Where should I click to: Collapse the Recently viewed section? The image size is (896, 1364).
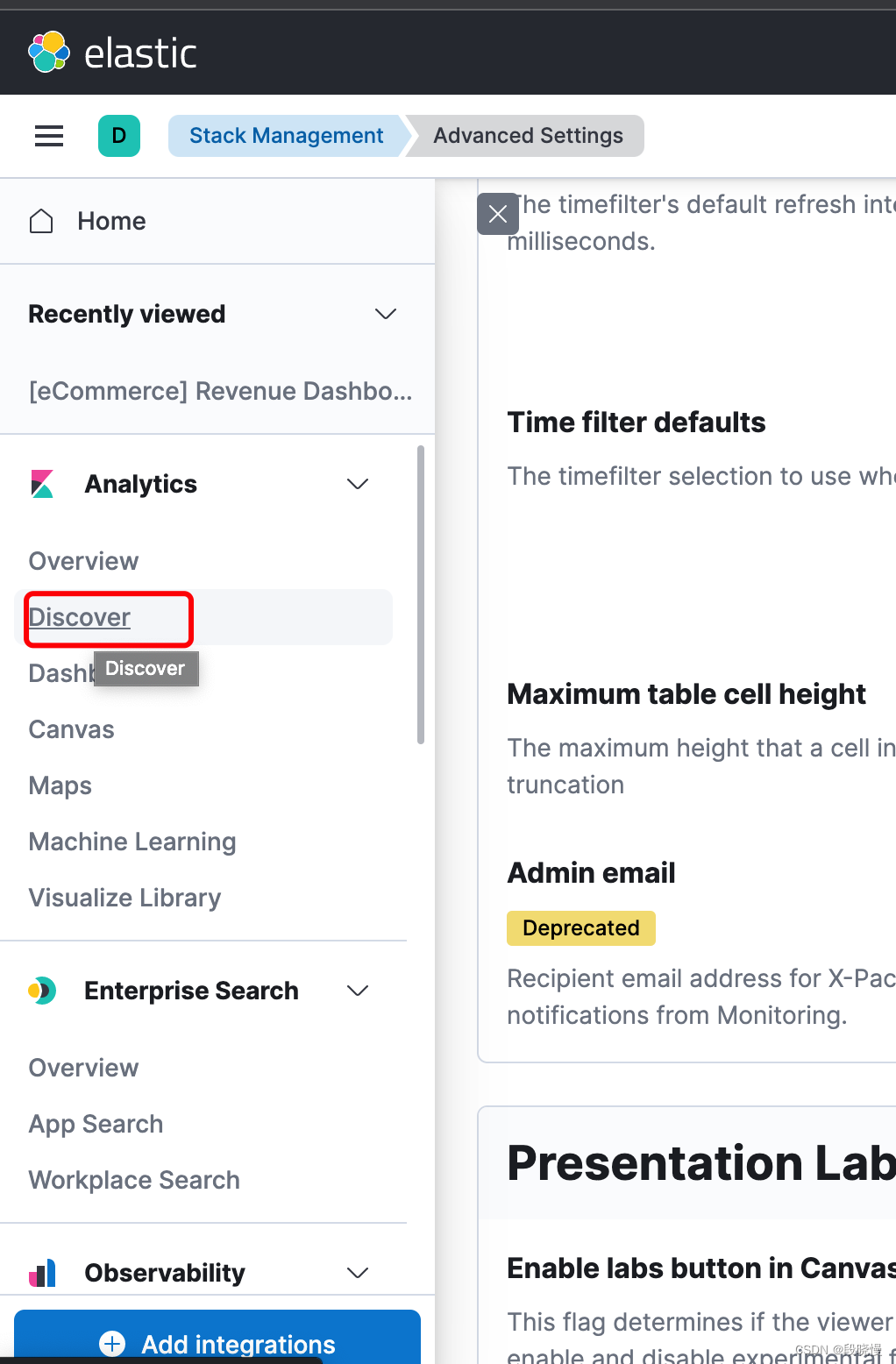[386, 314]
